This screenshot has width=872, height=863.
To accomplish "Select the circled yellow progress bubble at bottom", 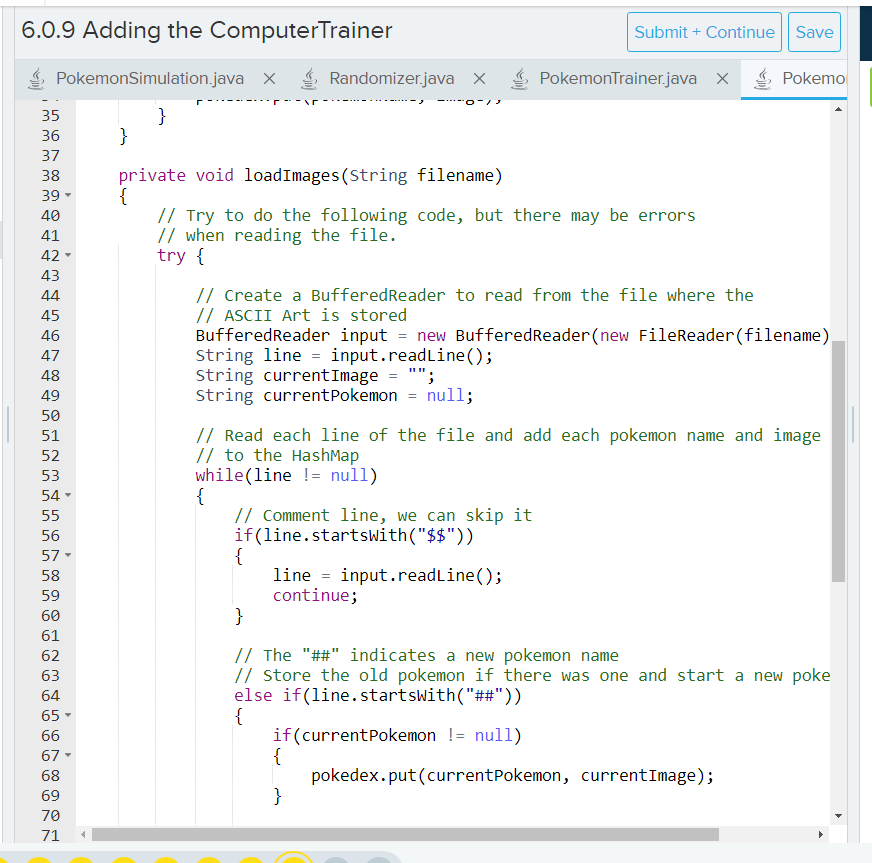I will click(292, 858).
